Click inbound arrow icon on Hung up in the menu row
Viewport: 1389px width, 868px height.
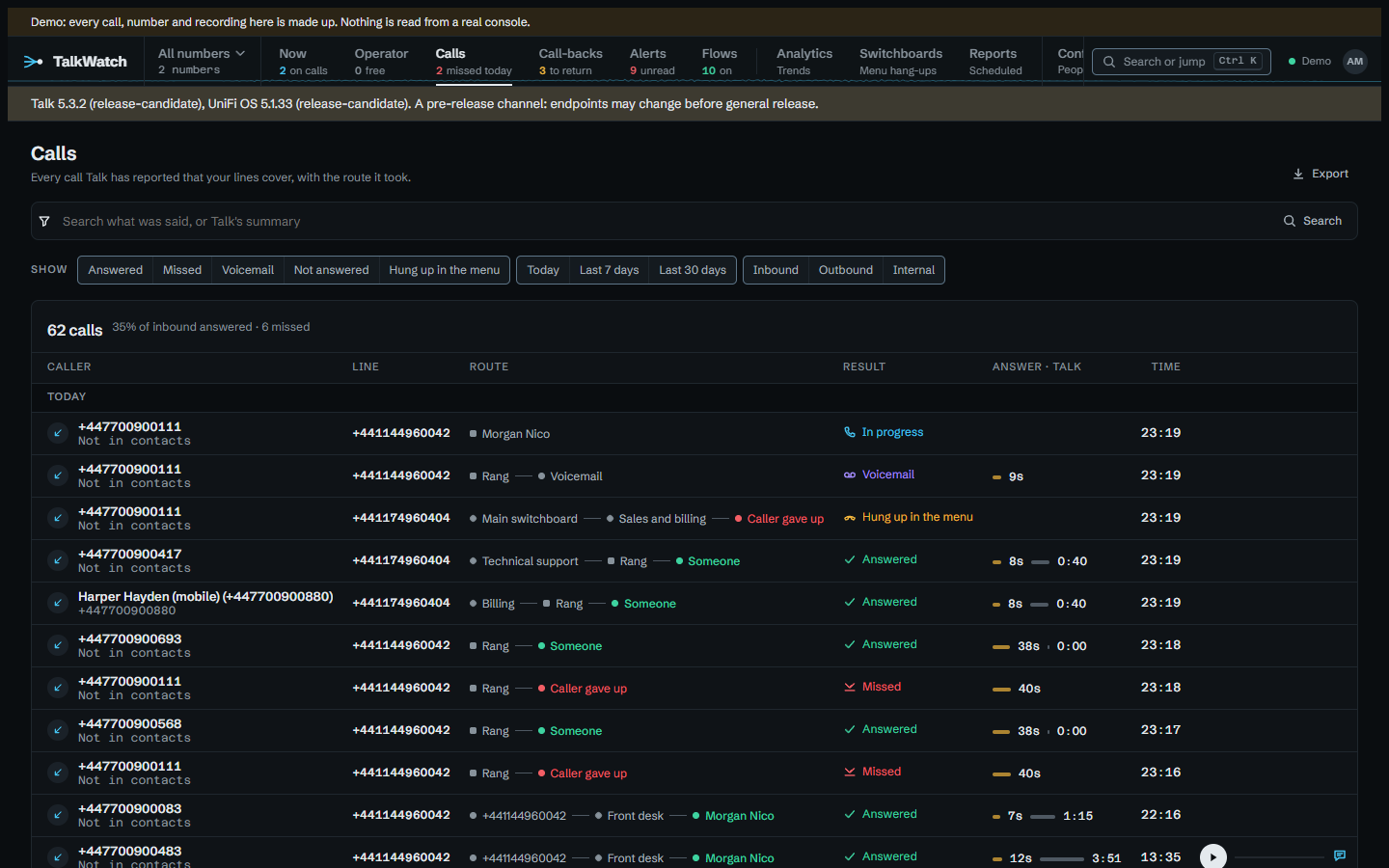click(x=58, y=518)
